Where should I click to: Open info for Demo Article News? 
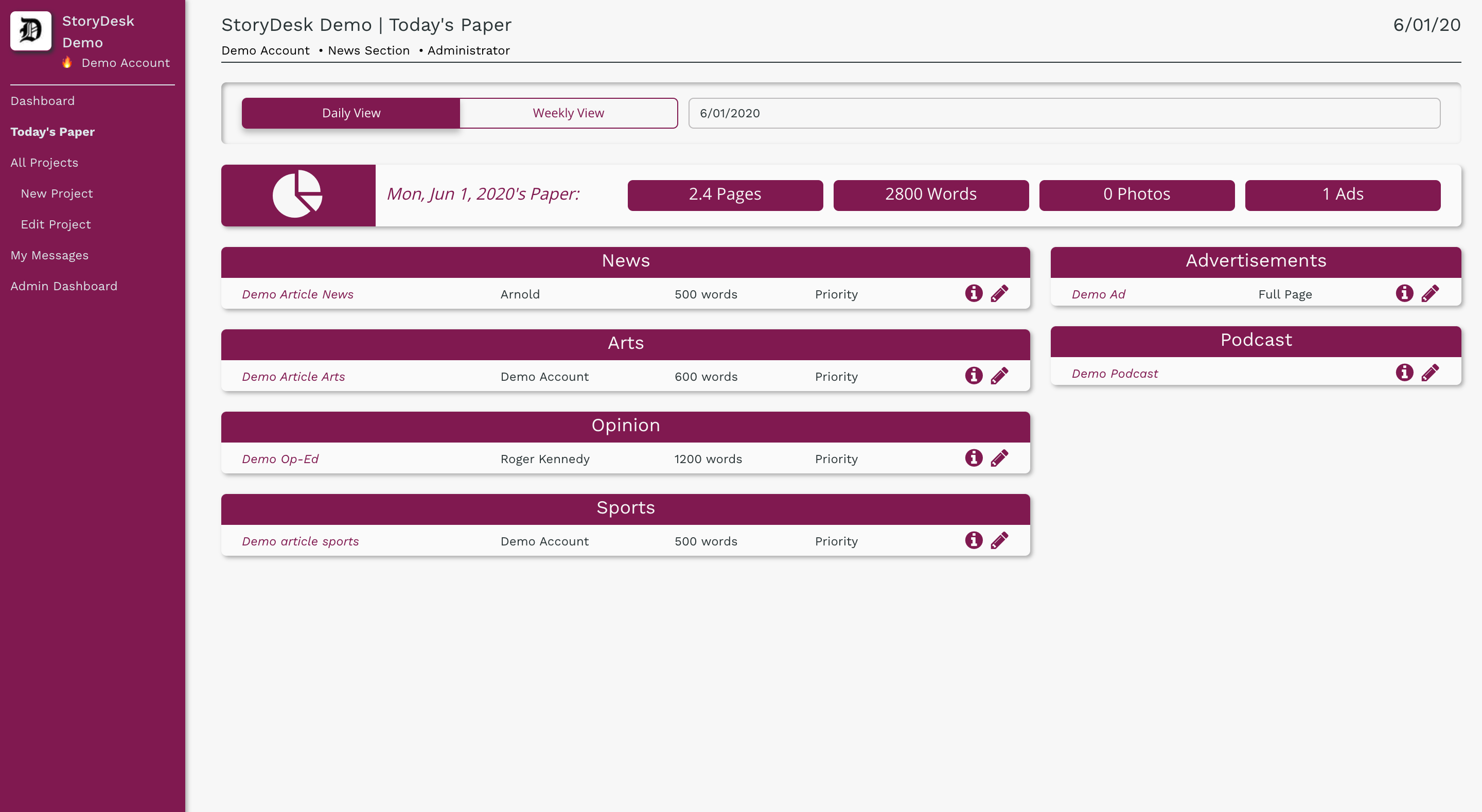974,293
